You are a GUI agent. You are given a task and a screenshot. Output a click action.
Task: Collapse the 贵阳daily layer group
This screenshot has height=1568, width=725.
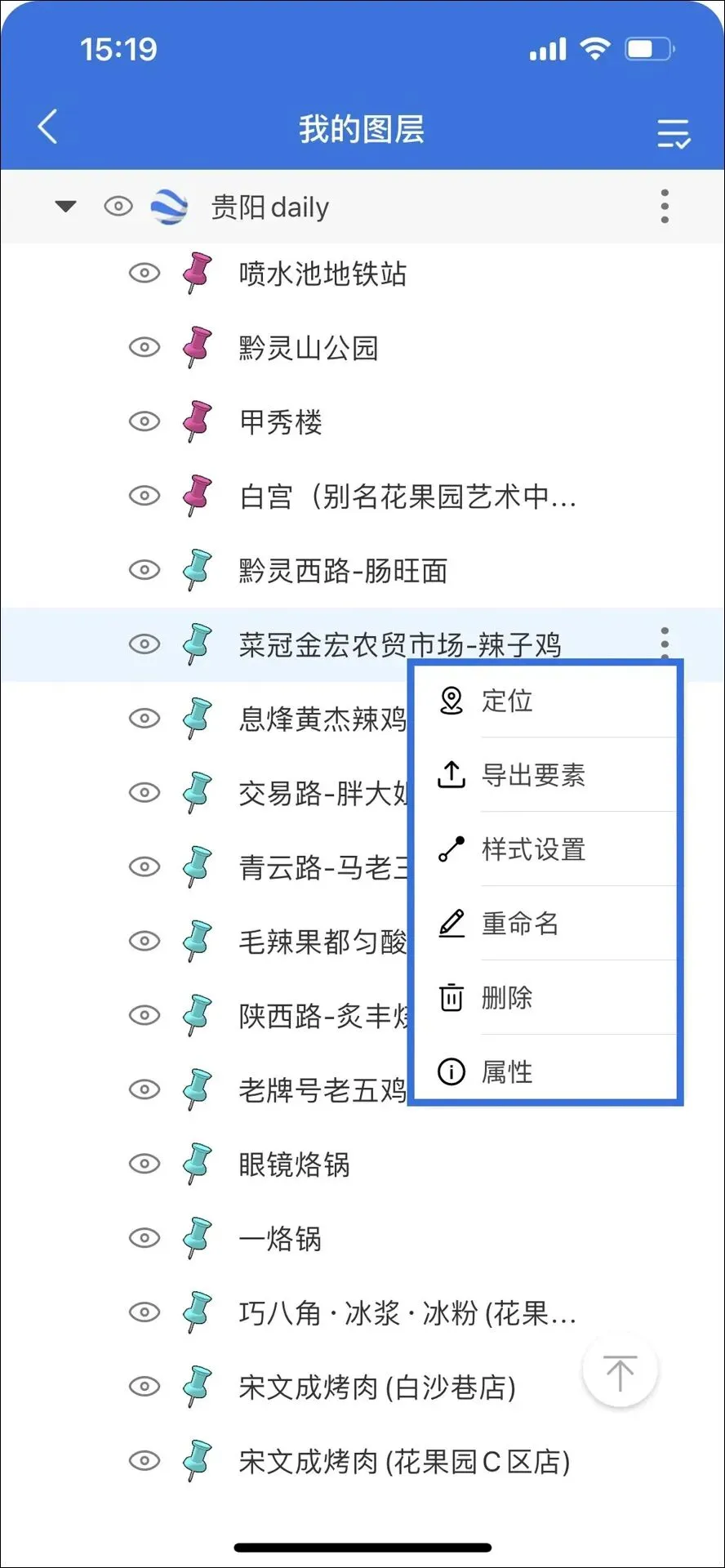click(x=65, y=207)
